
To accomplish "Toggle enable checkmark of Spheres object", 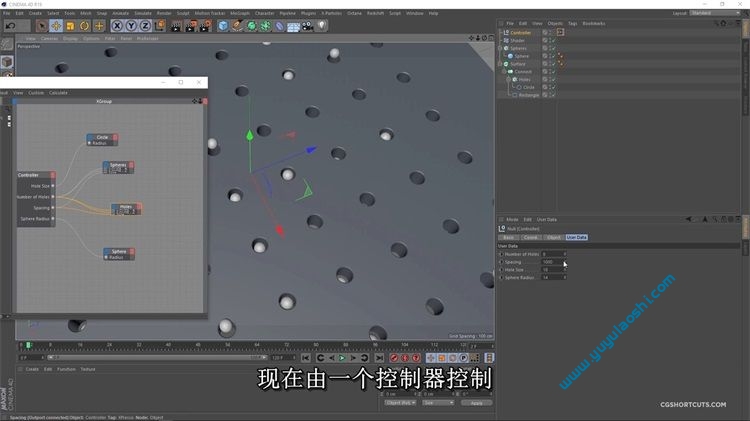I will point(553,48).
